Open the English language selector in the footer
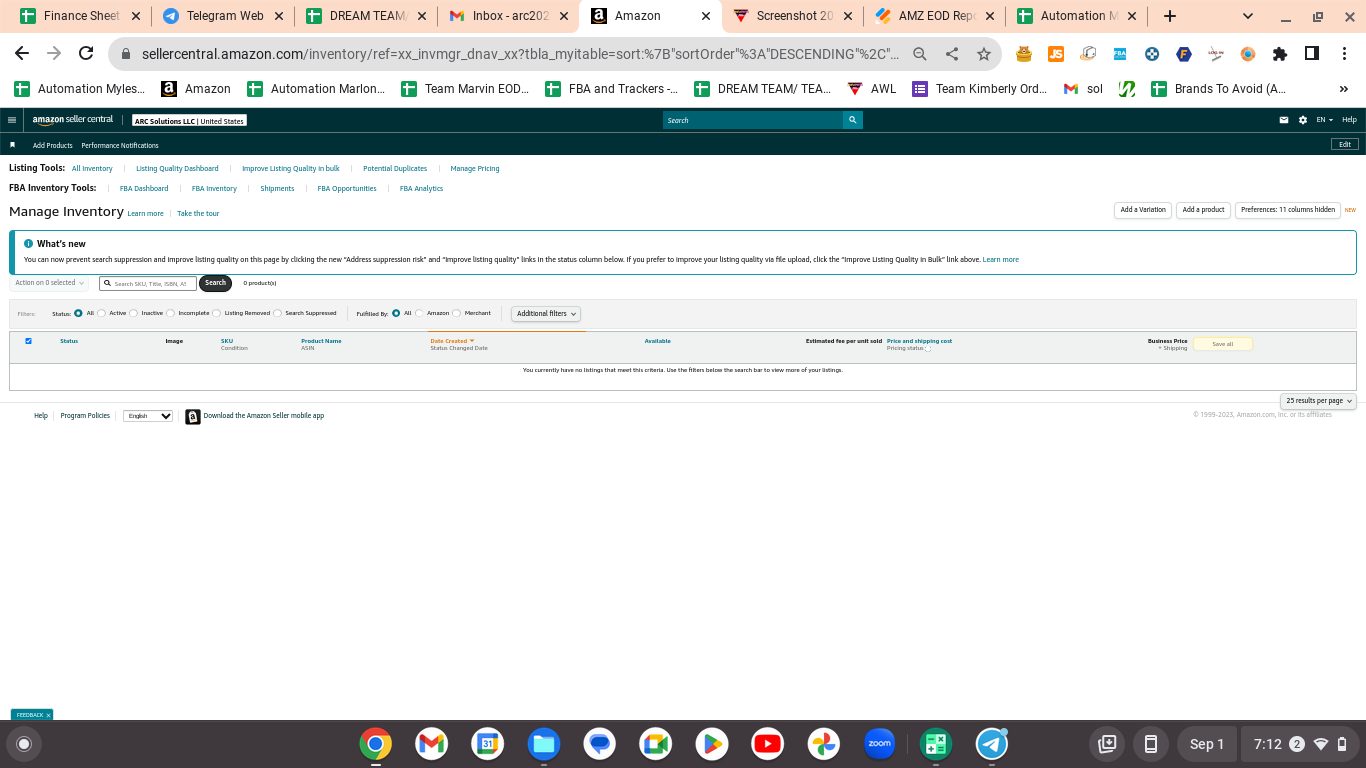 [148, 416]
